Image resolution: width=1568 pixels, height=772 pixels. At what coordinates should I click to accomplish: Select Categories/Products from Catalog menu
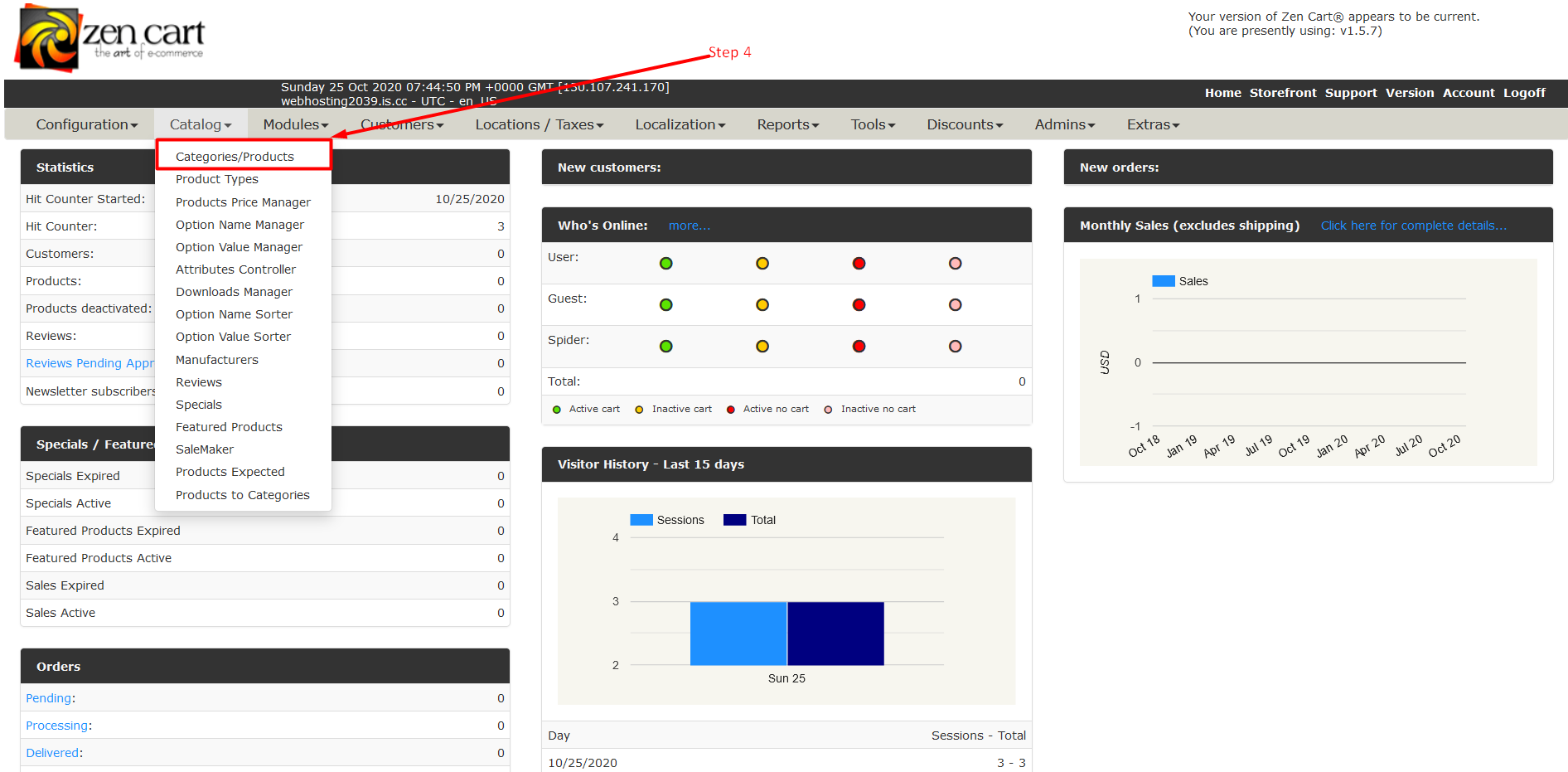point(235,157)
